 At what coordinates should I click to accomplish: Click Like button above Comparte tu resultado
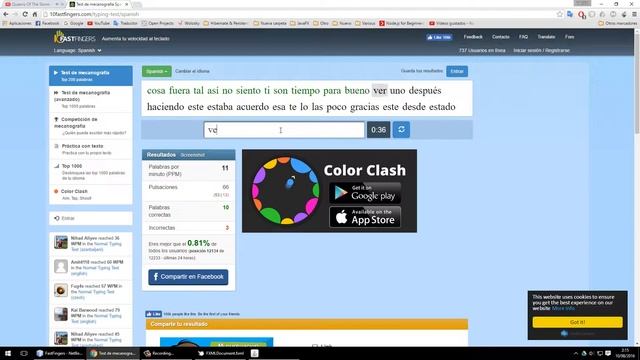point(153,314)
